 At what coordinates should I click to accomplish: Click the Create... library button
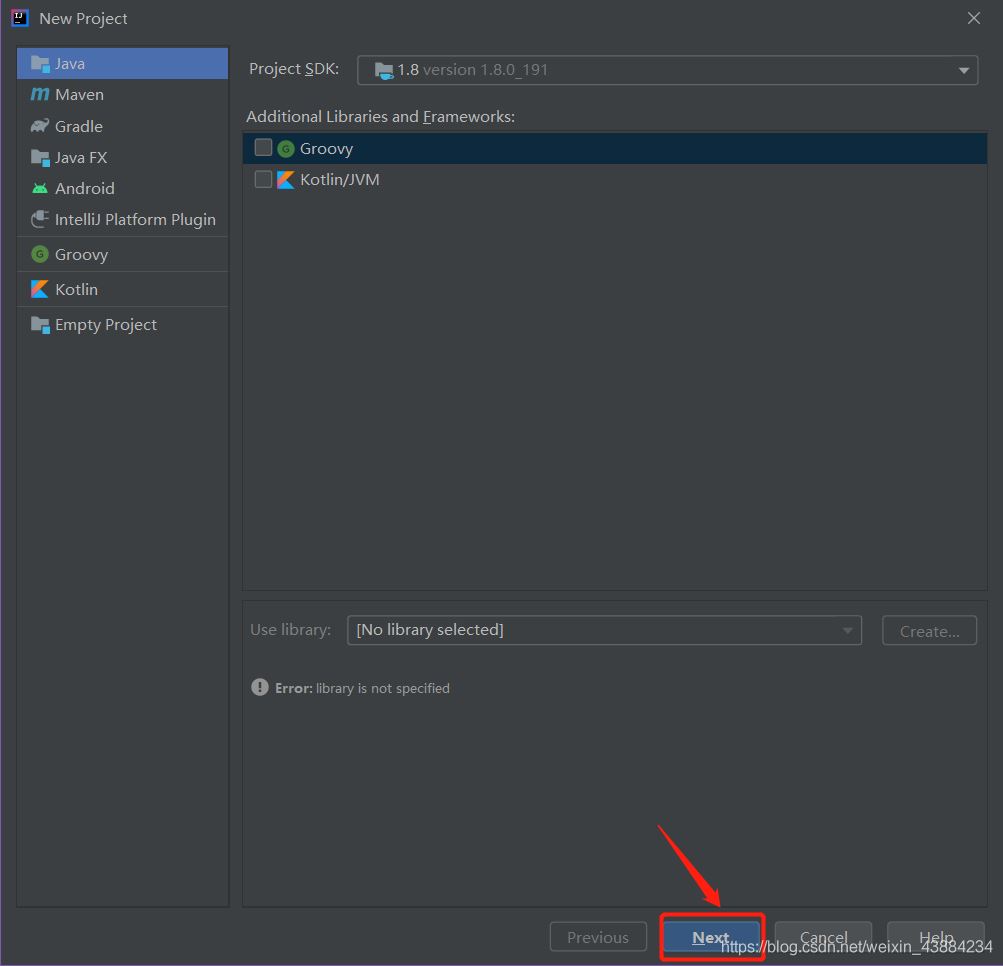click(929, 631)
